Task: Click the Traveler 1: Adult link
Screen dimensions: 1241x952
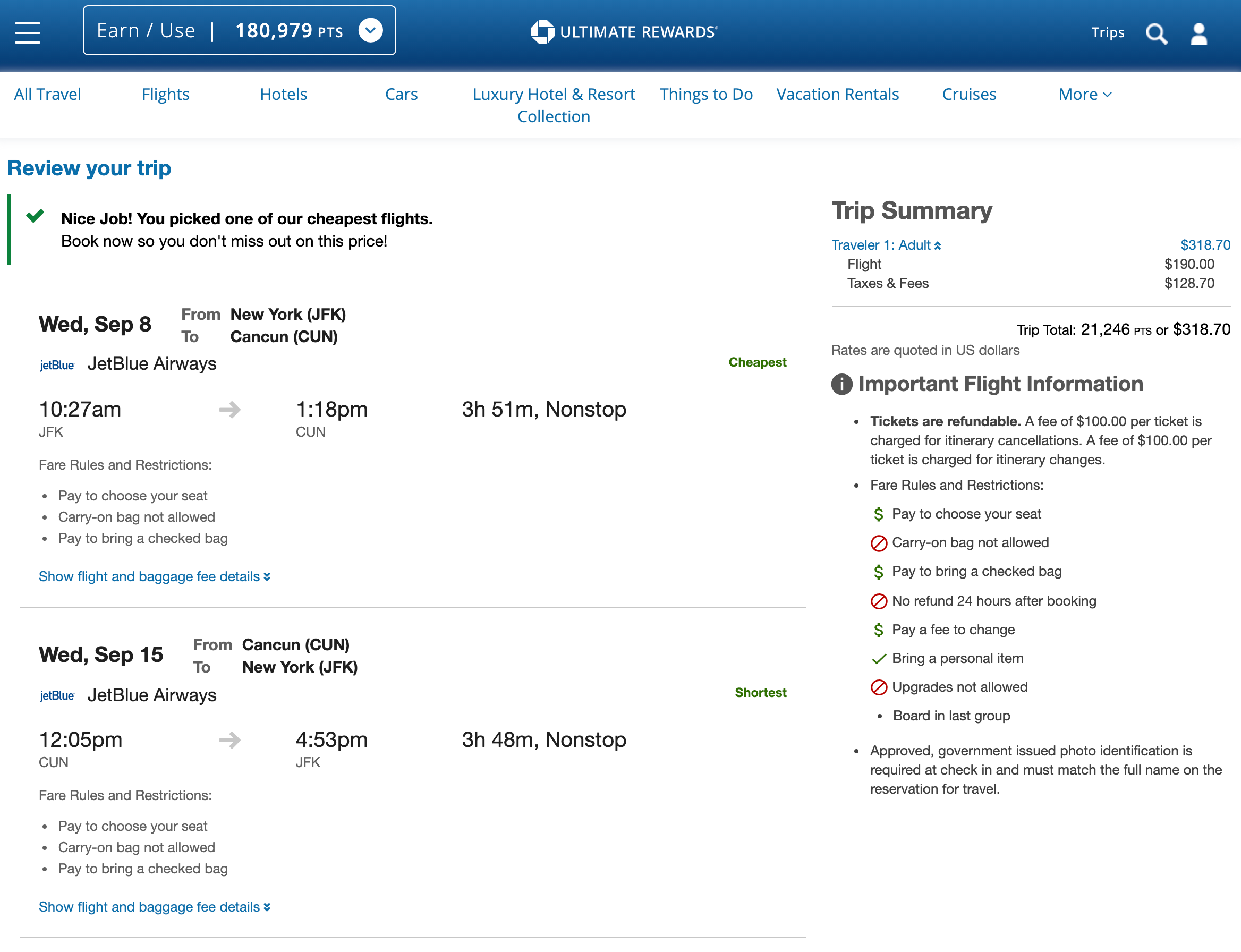Action: (881, 245)
